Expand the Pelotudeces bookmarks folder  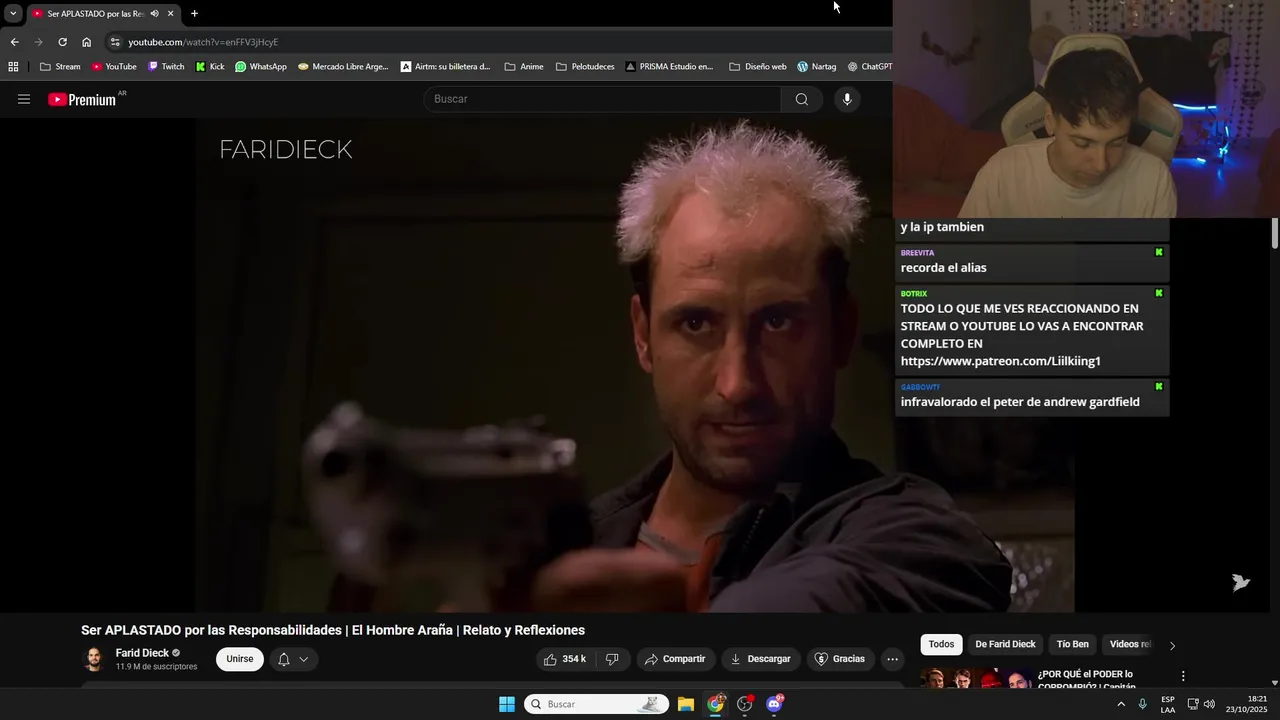click(x=585, y=67)
